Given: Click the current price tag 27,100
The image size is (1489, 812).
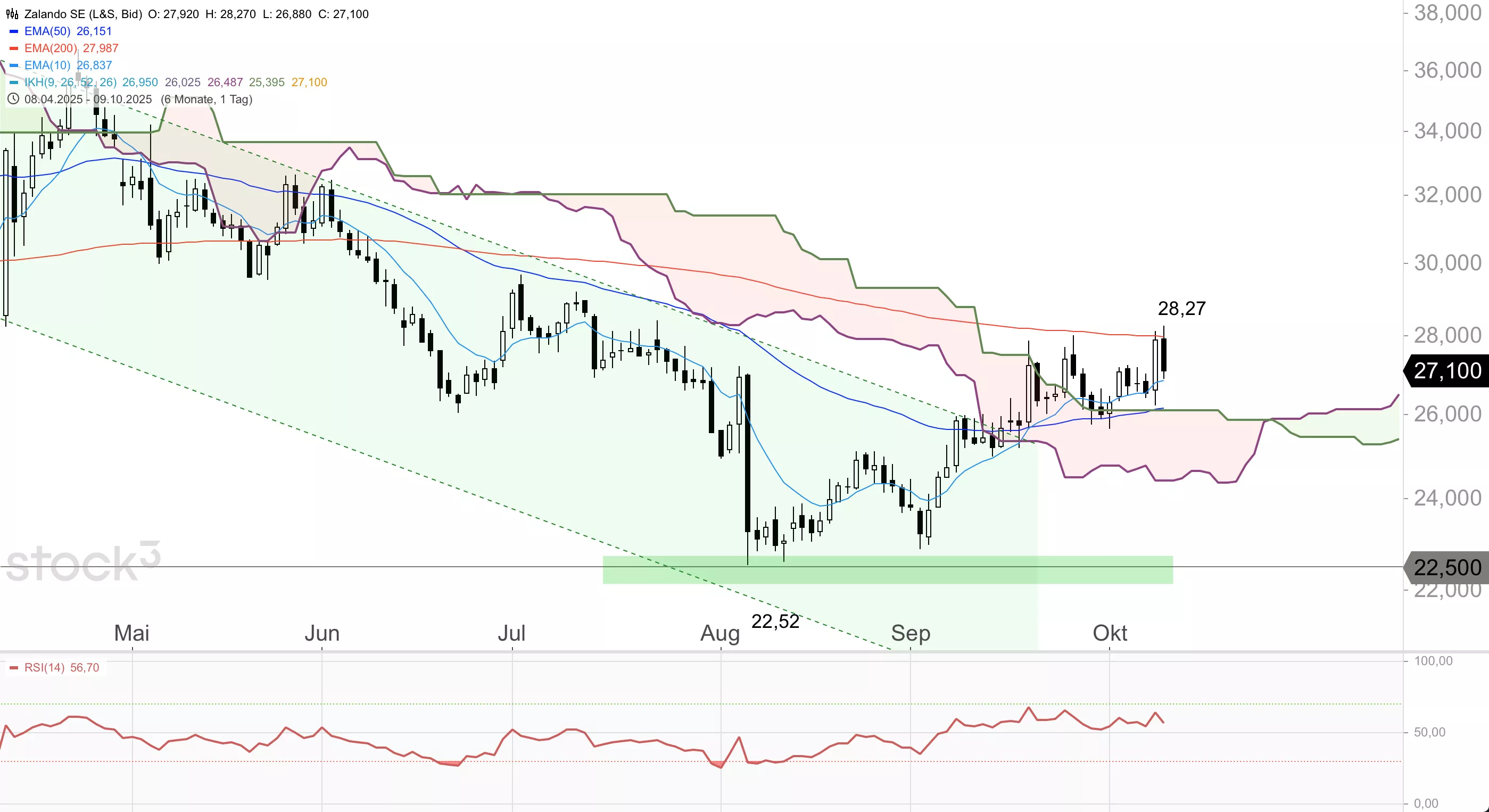Looking at the screenshot, I should tap(1447, 370).
